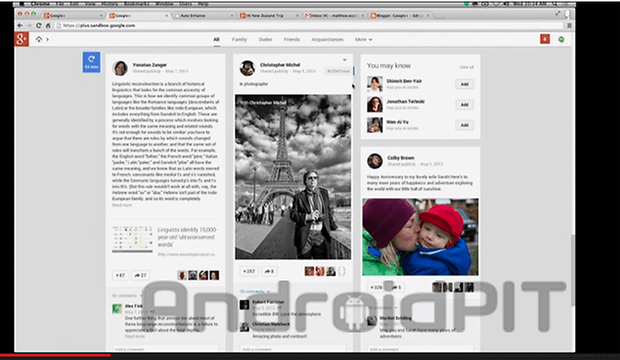Select the Friends circle tab
Screen dimensions: 620x360
pyautogui.click(x=291, y=40)
